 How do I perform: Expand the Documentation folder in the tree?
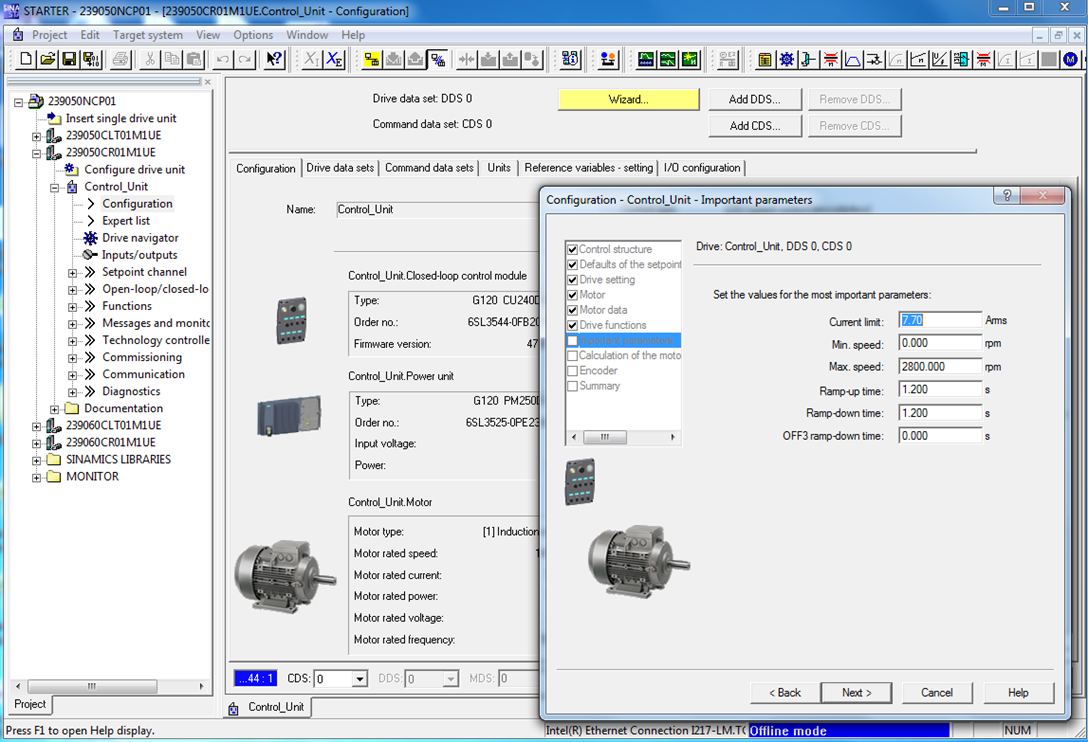coord(55,408)
